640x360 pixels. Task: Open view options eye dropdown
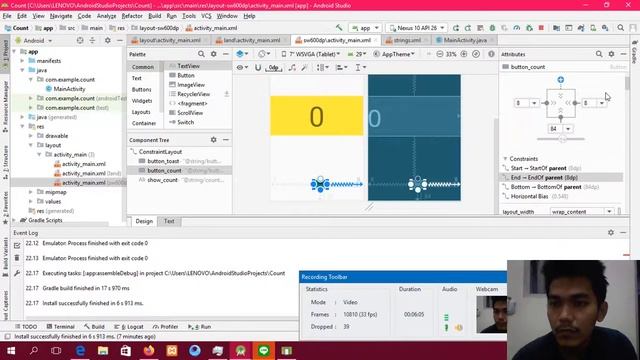[242, 67]
